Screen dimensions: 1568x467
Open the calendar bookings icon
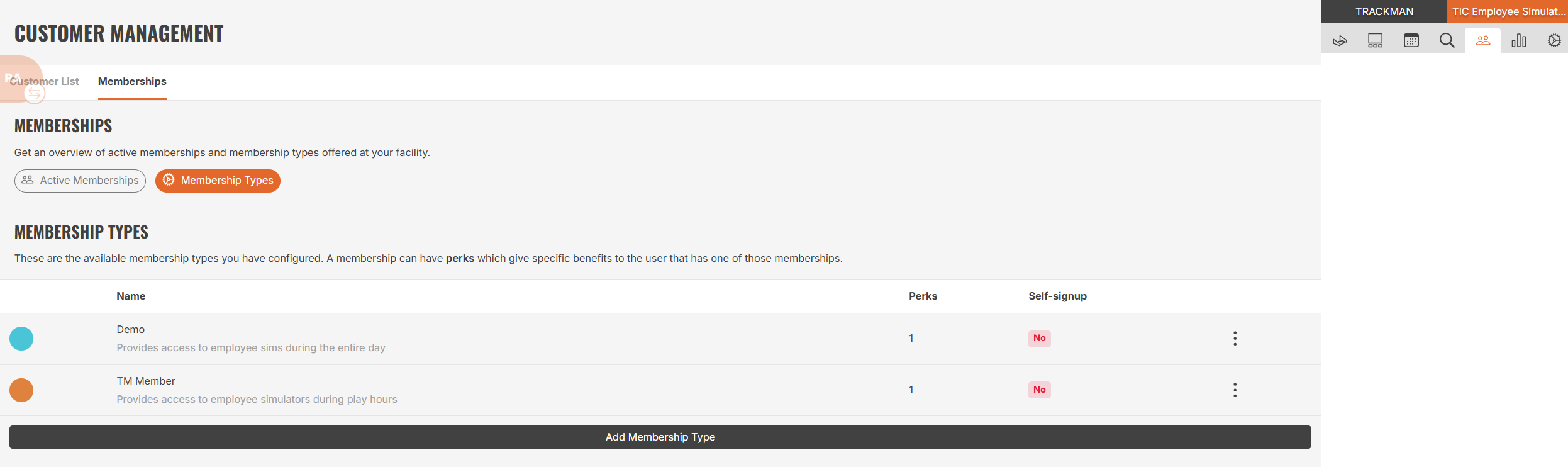(x=1411, y=41)
